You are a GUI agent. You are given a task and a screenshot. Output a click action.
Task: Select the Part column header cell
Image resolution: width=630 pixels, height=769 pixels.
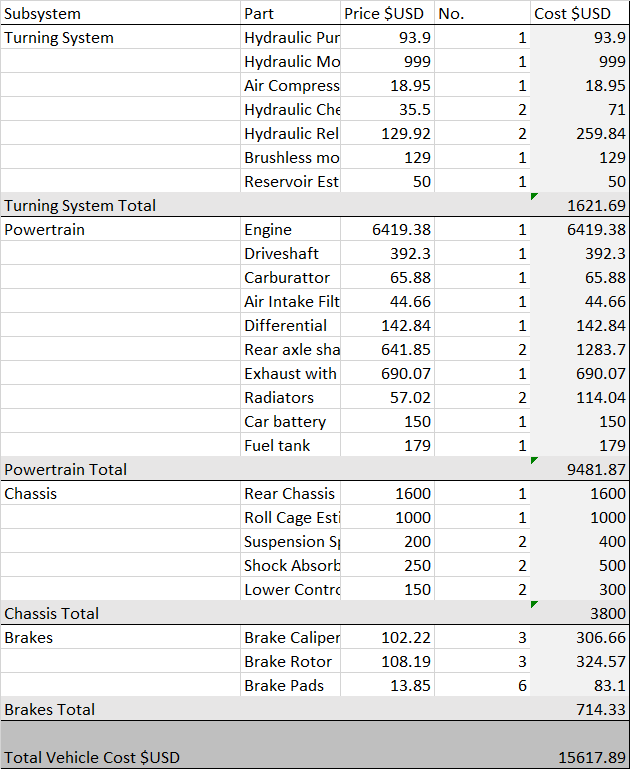click(290, 13)
